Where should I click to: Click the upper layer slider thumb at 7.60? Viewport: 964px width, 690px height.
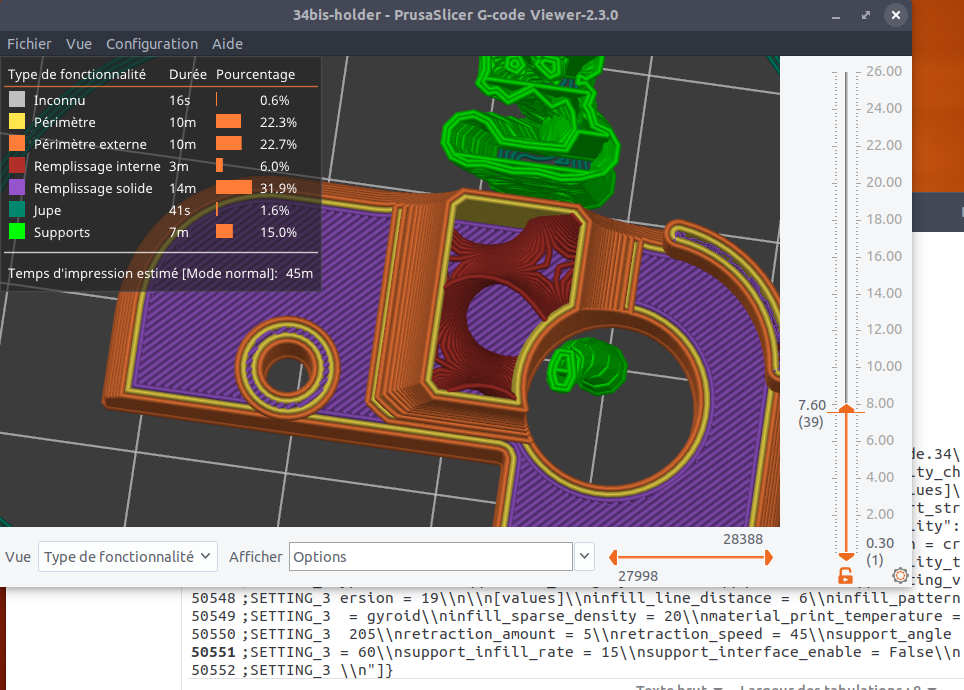(847, 408)
